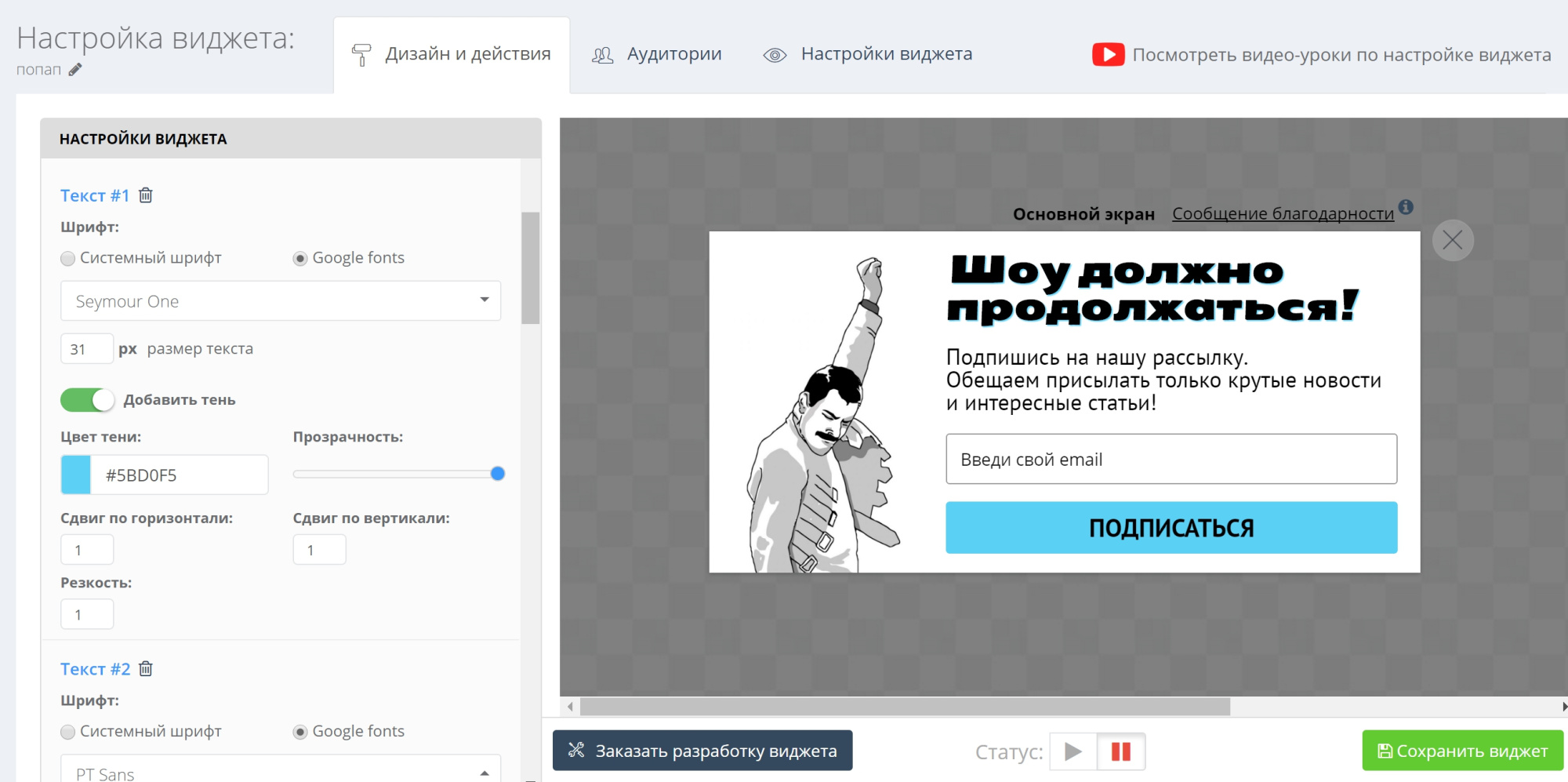Click the pencil icon to rename the попап widget
Screen dimensions: 1568x782
(75, 70)
